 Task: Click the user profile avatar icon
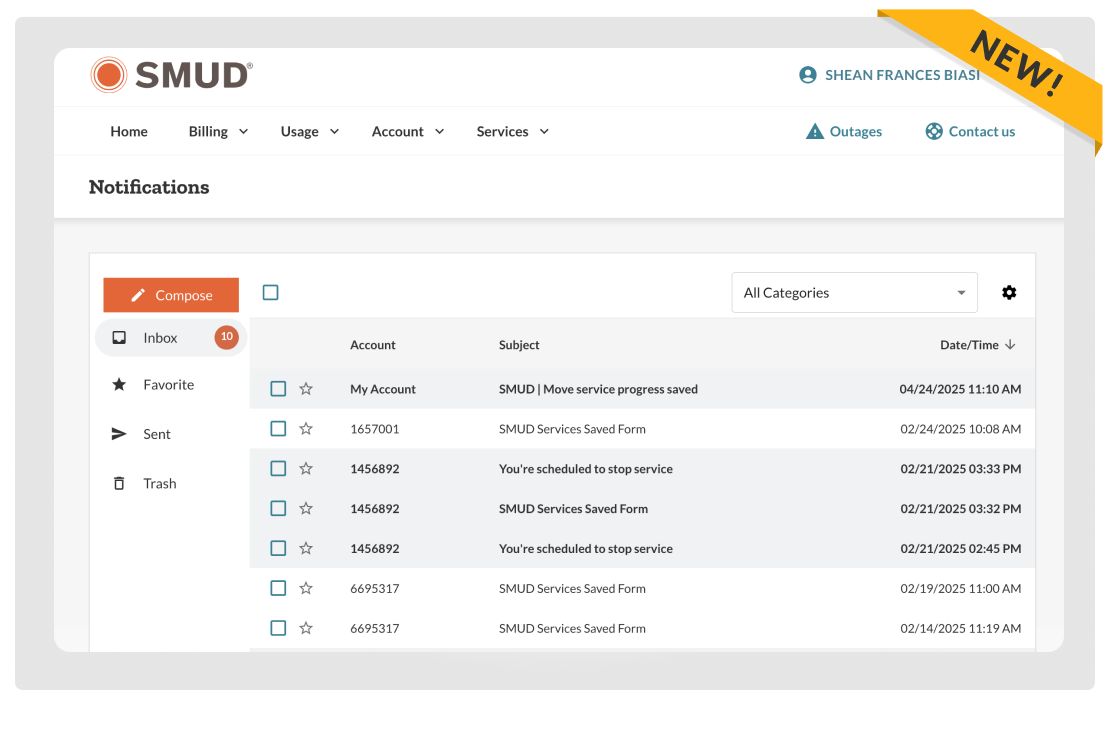tap(808, 75)
